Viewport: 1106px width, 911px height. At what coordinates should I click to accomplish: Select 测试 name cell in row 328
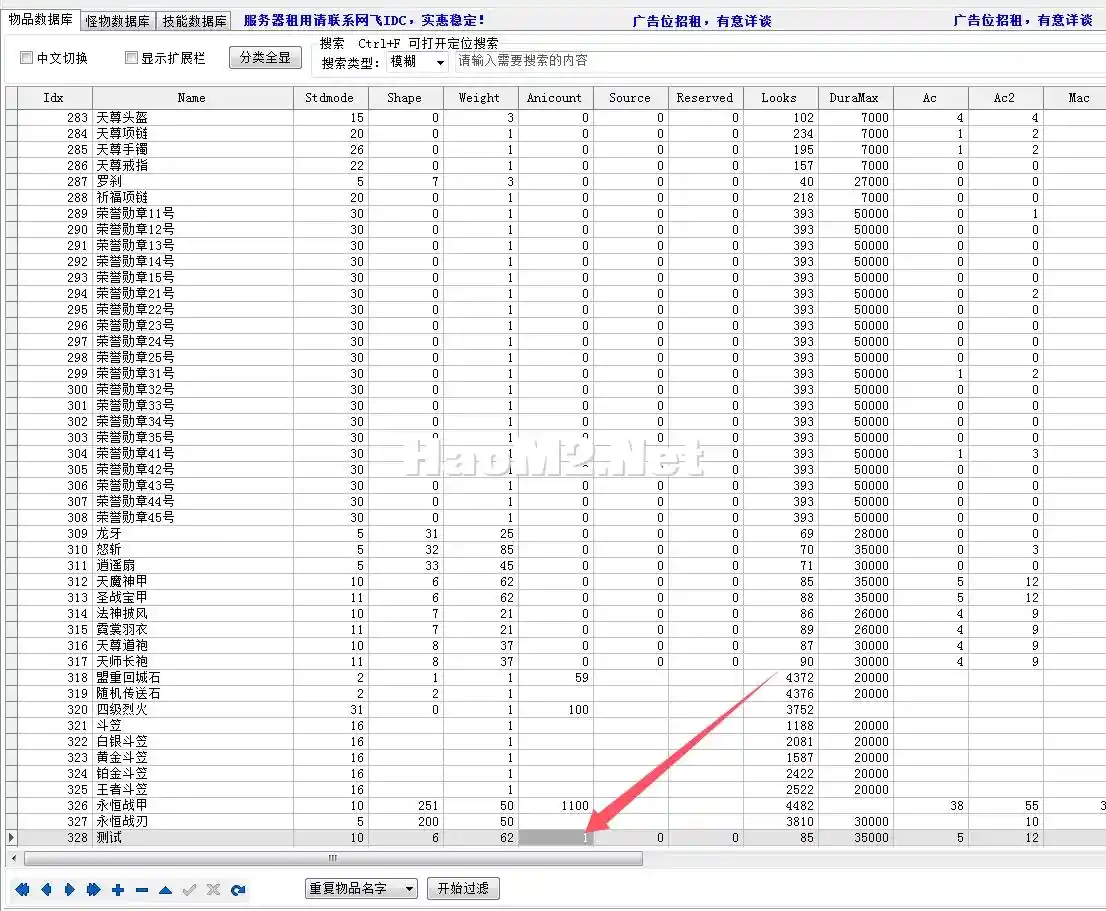point(193,838)
